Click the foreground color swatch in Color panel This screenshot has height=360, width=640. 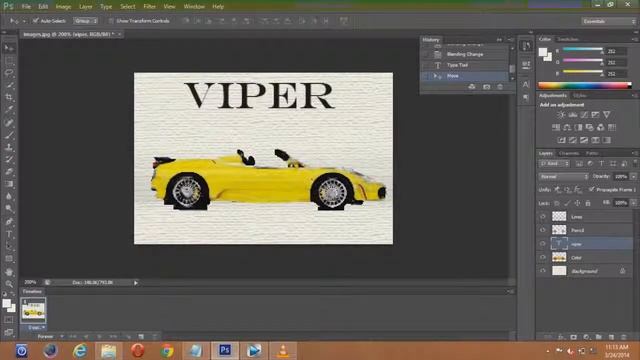click(542, 52)
